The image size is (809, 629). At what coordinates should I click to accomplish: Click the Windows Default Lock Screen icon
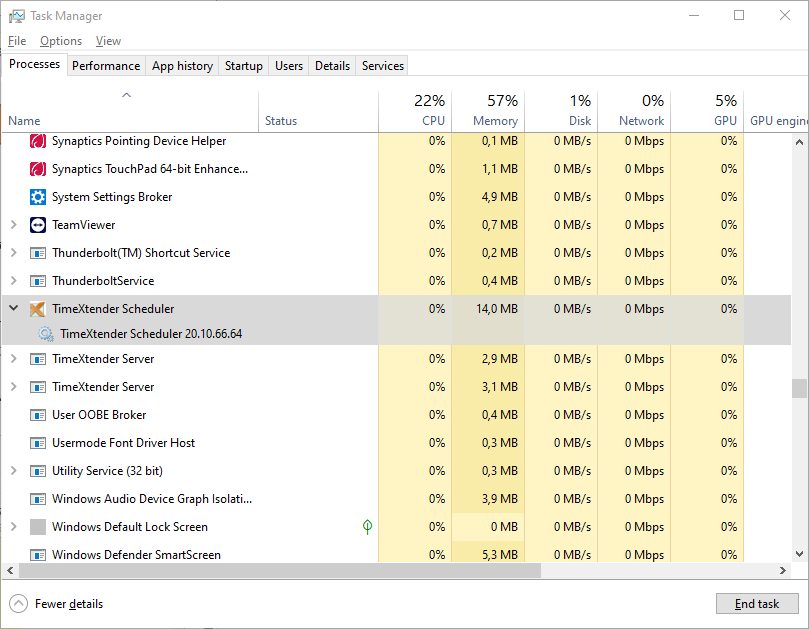click(x=38, y=527)
